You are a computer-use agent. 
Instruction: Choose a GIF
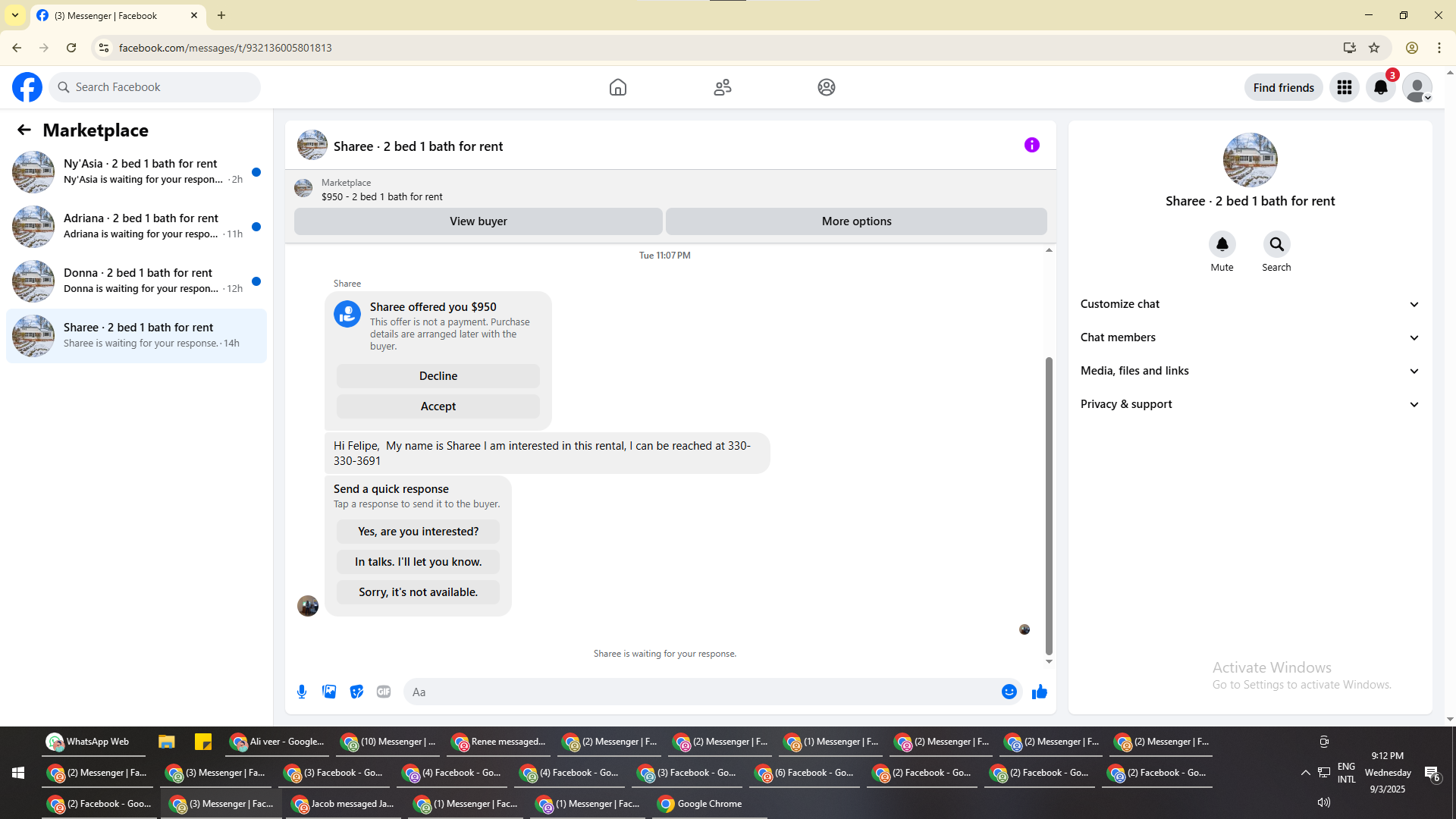pos(384,692)
